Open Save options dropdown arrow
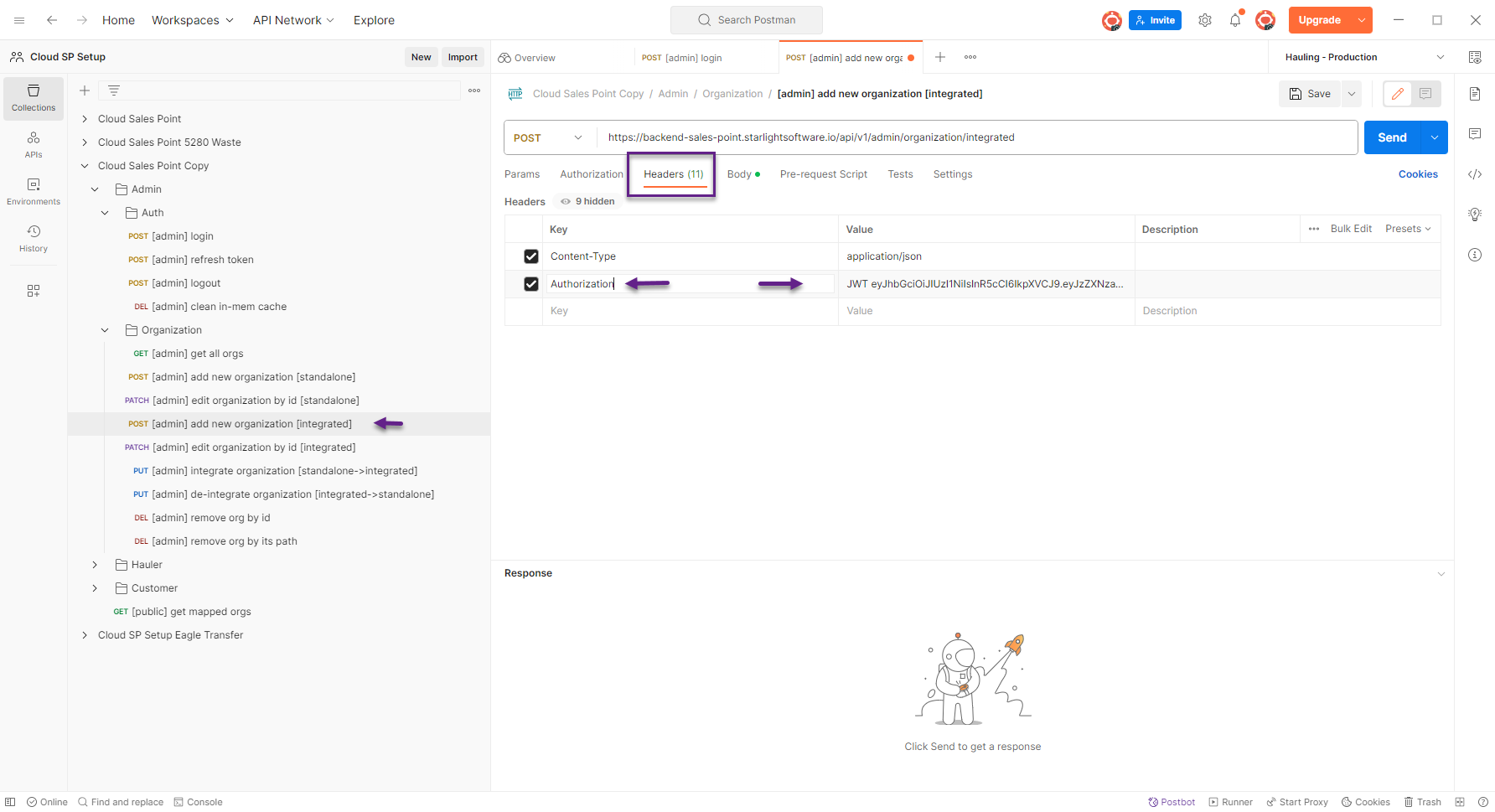Viewport: 1495px width, 812px height. click(x=1352, y=94)
